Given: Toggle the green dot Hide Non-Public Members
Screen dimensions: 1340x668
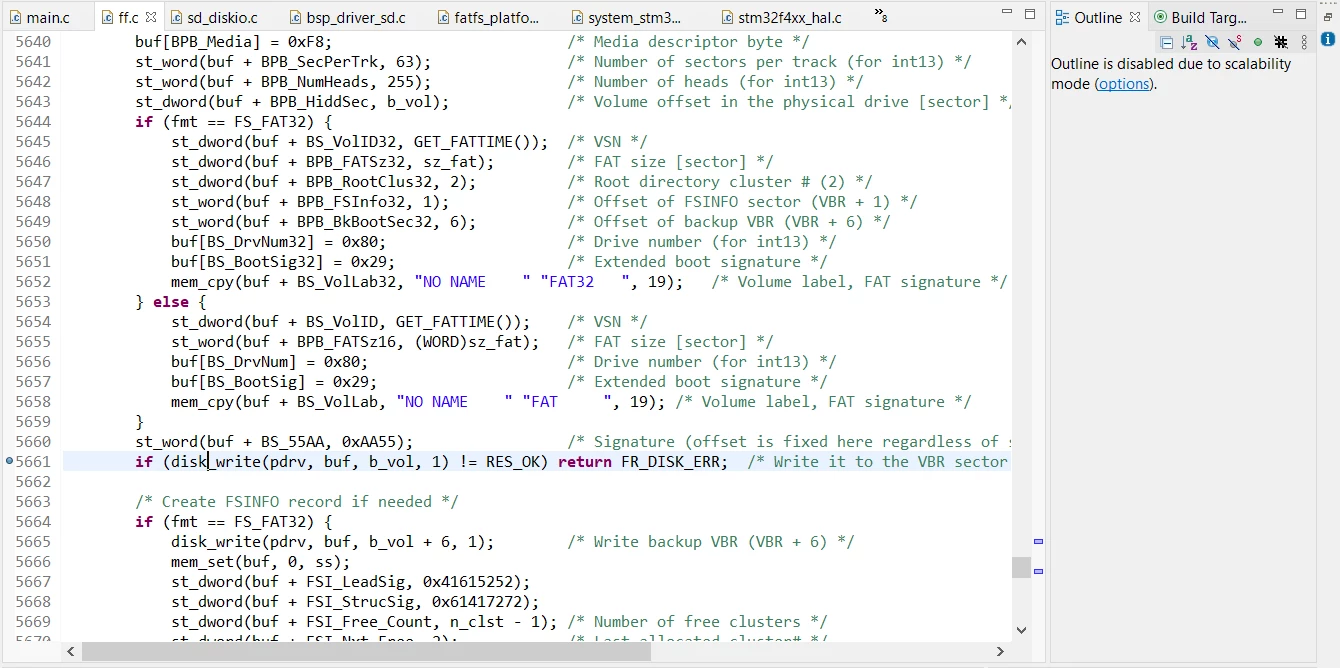Looking at the screenshot, I should pyautogui.click(x=1258, y=42).
